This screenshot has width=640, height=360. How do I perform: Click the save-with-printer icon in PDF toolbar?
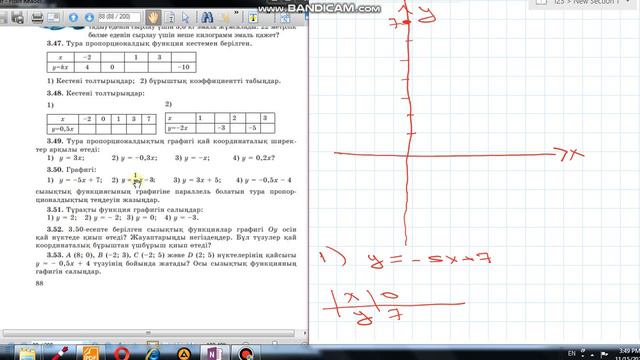(17, 18)
